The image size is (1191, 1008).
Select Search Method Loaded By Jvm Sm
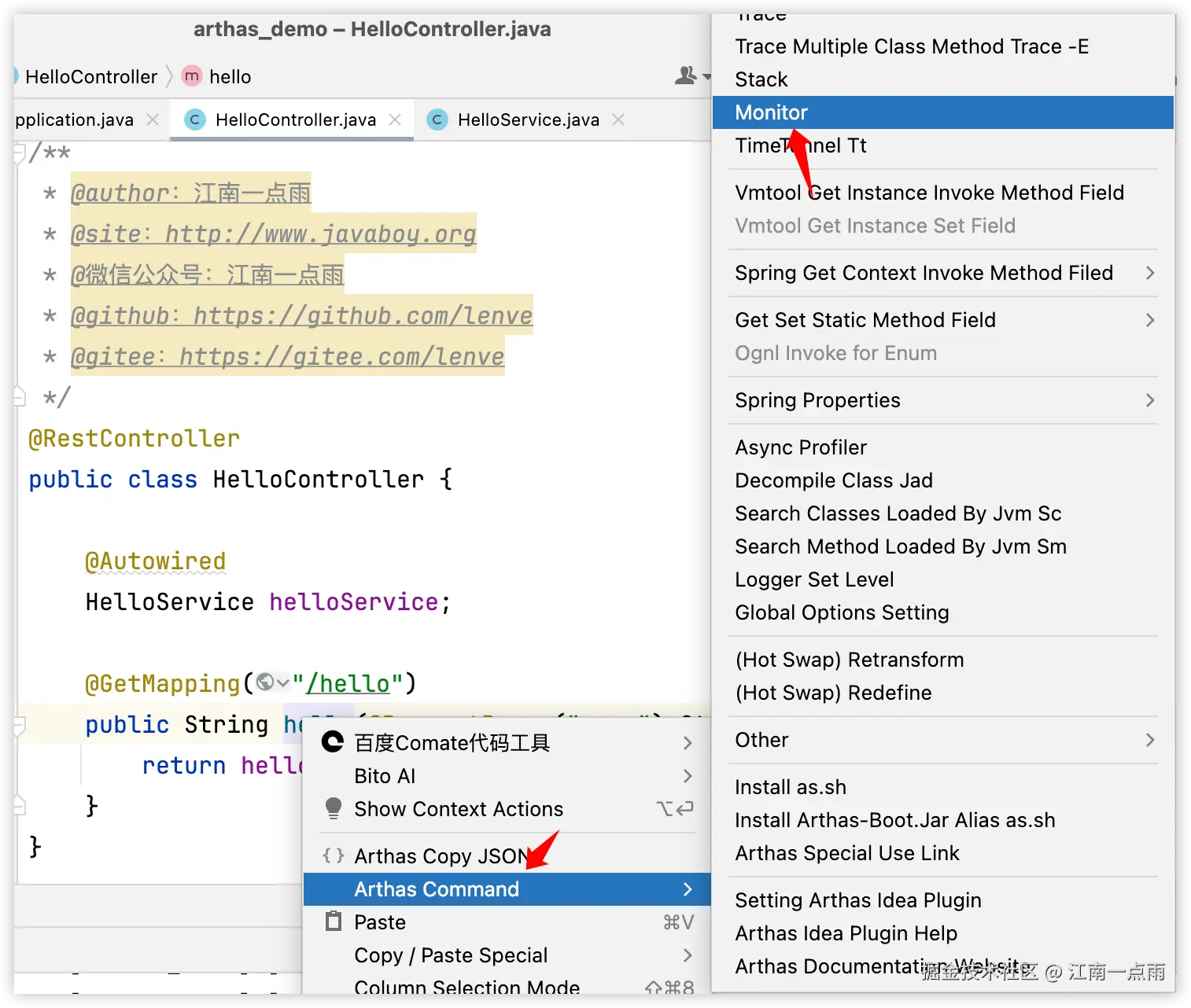[943, 546]
